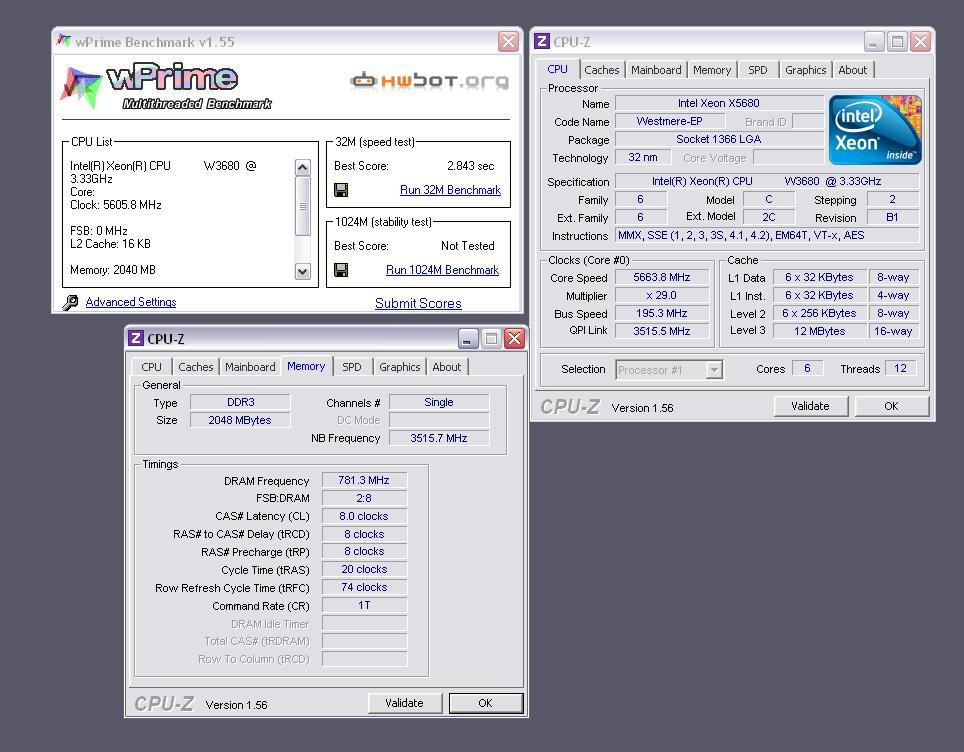Click the Command Rate value 1T
The height and width of the screenshot is (752, 964).
(x=364, y=605)
